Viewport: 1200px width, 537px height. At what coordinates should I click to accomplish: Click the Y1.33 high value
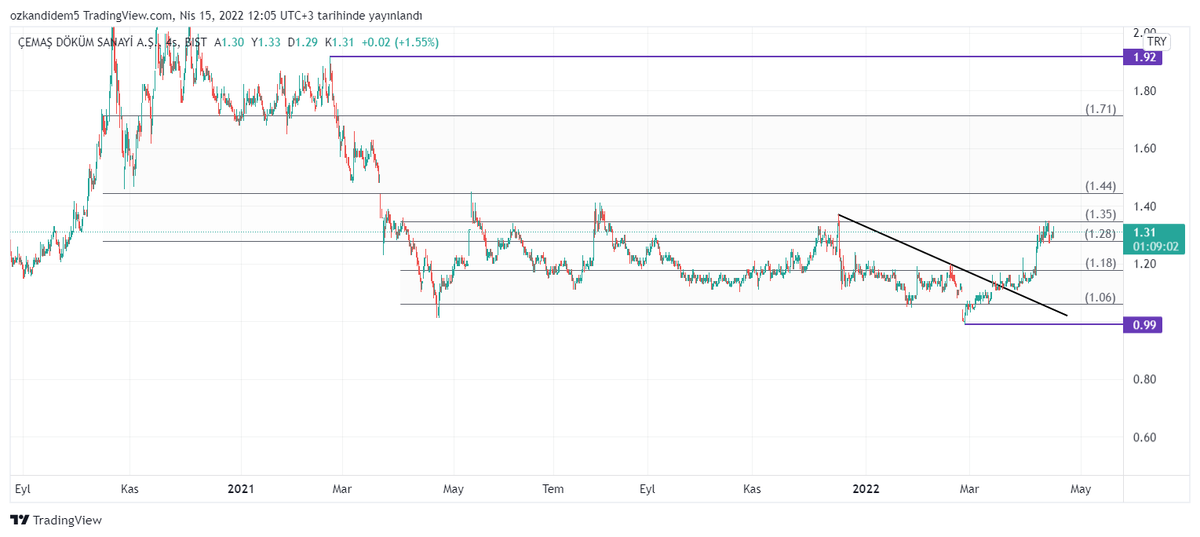tap(266, 42)
